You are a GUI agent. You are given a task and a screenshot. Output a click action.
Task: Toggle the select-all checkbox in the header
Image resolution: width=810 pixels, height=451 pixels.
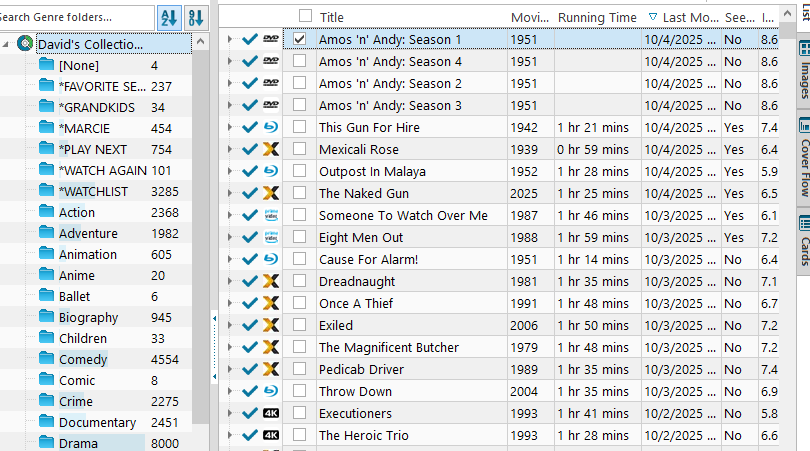pyautogui.click(x=305, y=16)
